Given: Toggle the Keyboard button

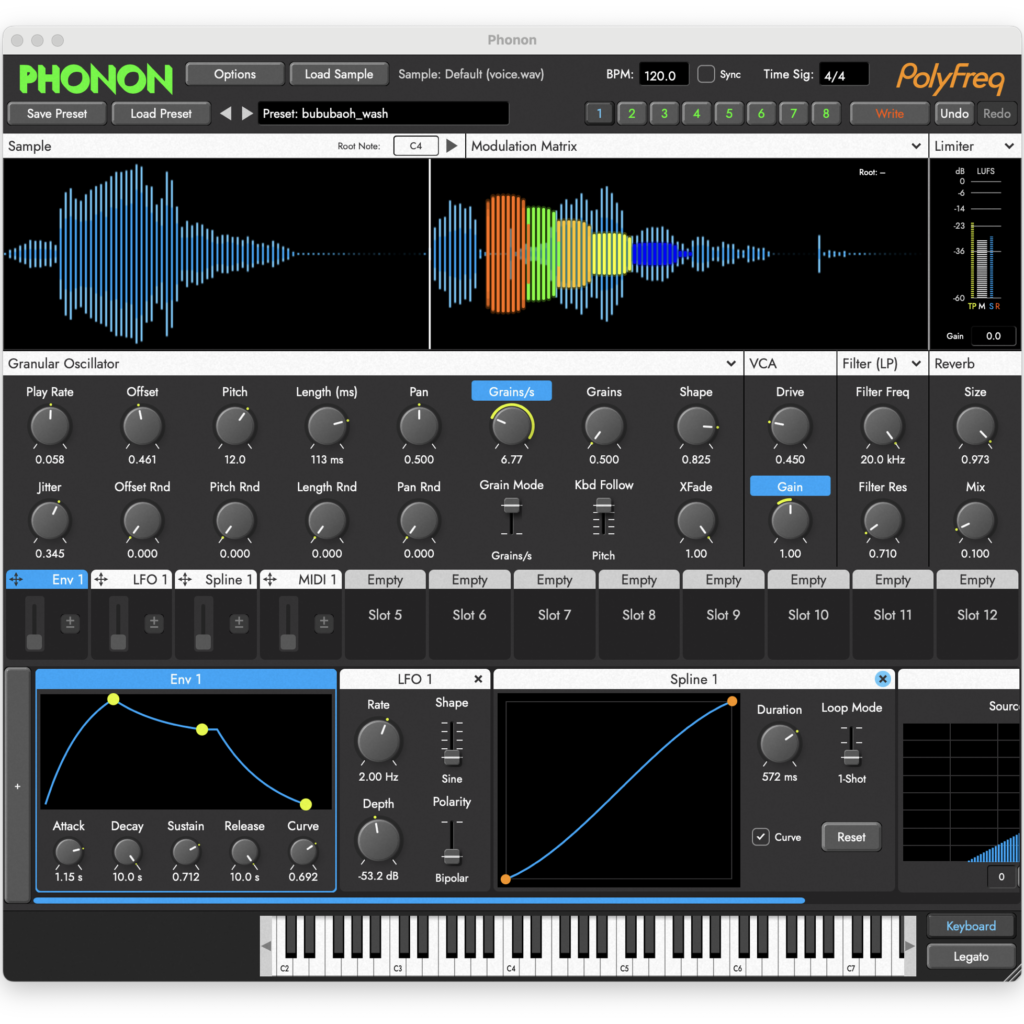Looking at the screenshot, I should 970,926.
